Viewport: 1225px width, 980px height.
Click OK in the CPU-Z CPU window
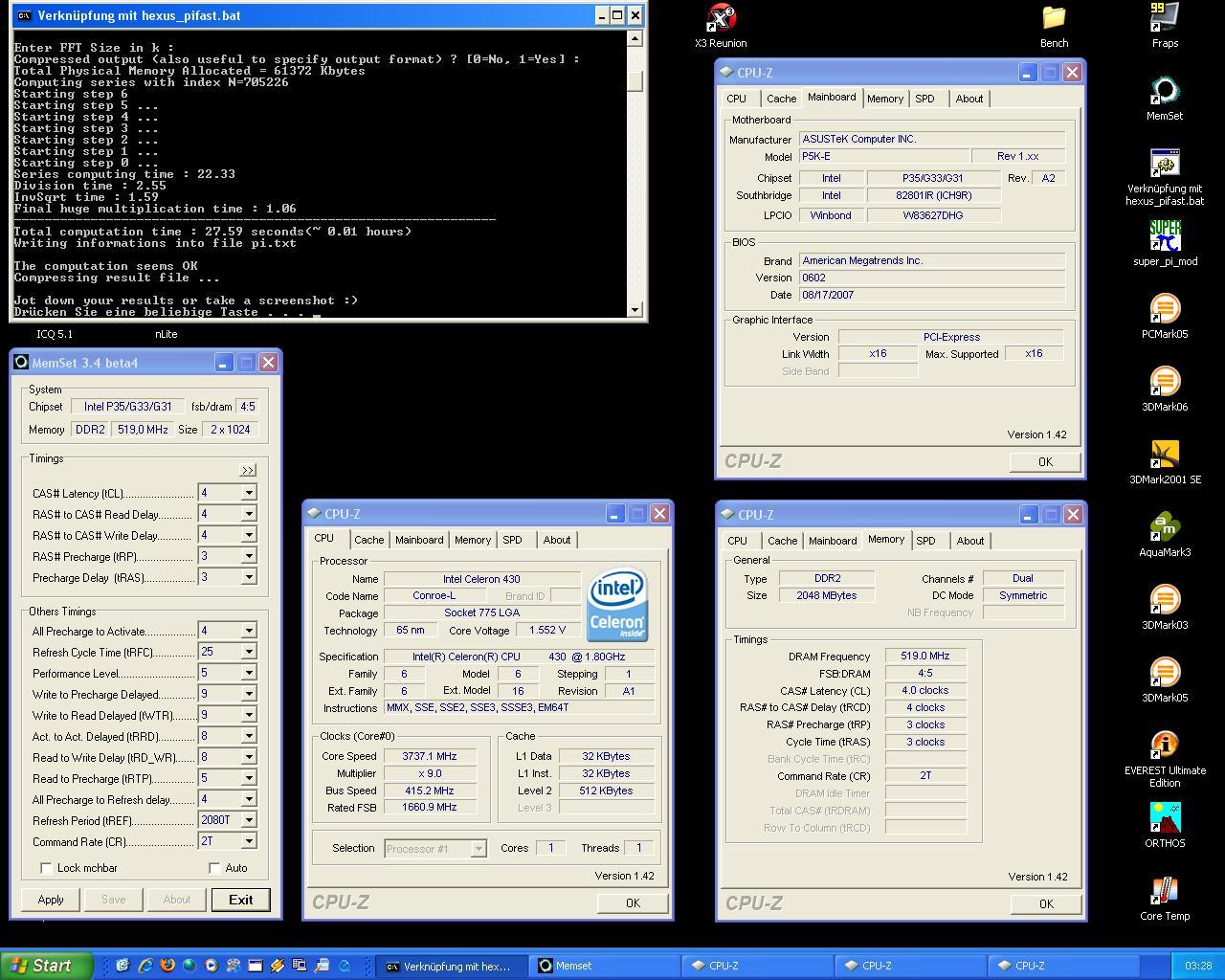tap(633, 902)
